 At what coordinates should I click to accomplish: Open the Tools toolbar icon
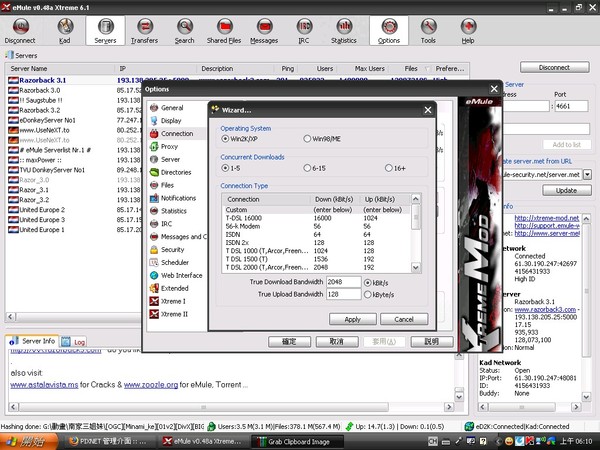(x=429, y=31)
